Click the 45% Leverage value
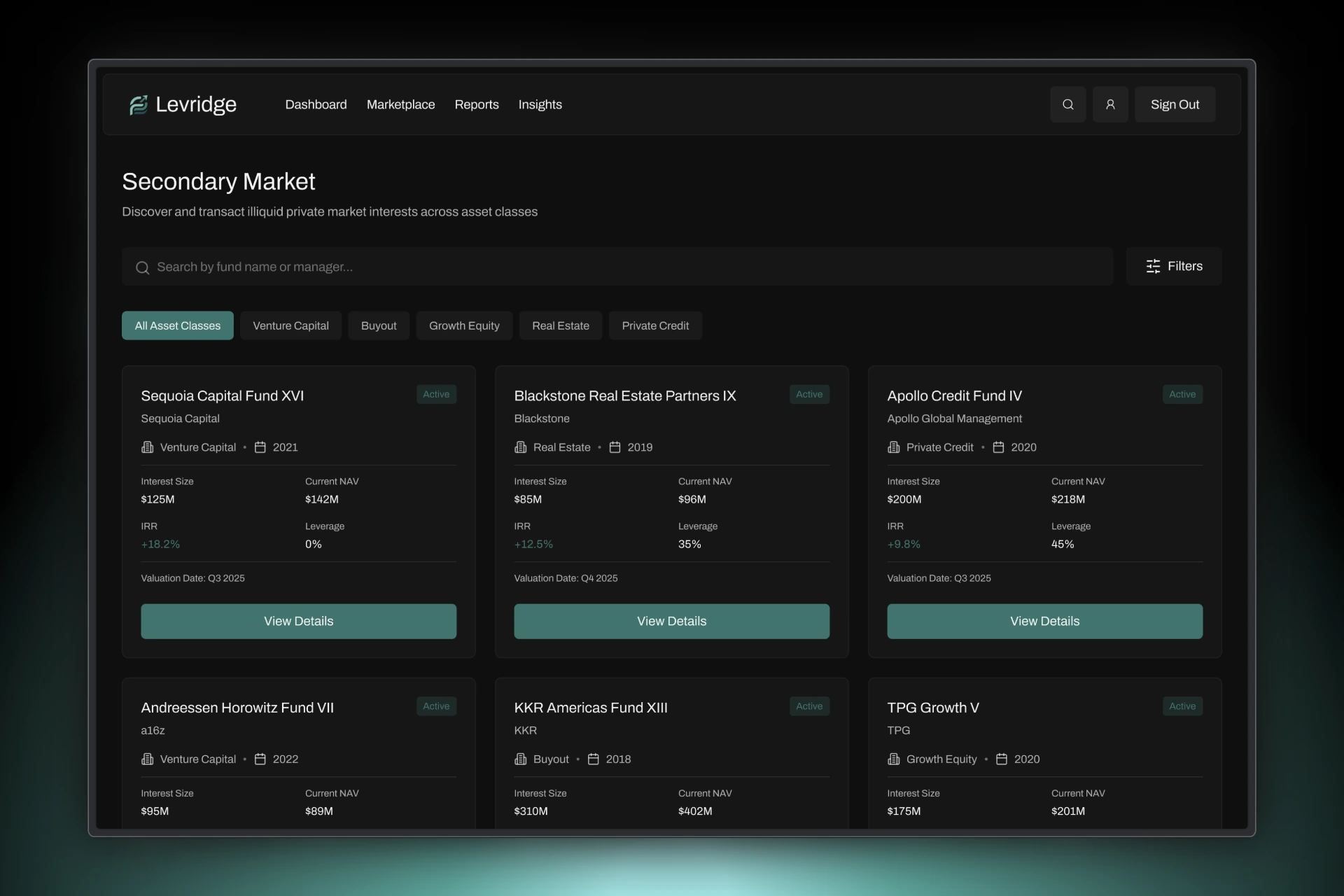The width and height of the screenshot is (1344, 896). pos(1063,544)
